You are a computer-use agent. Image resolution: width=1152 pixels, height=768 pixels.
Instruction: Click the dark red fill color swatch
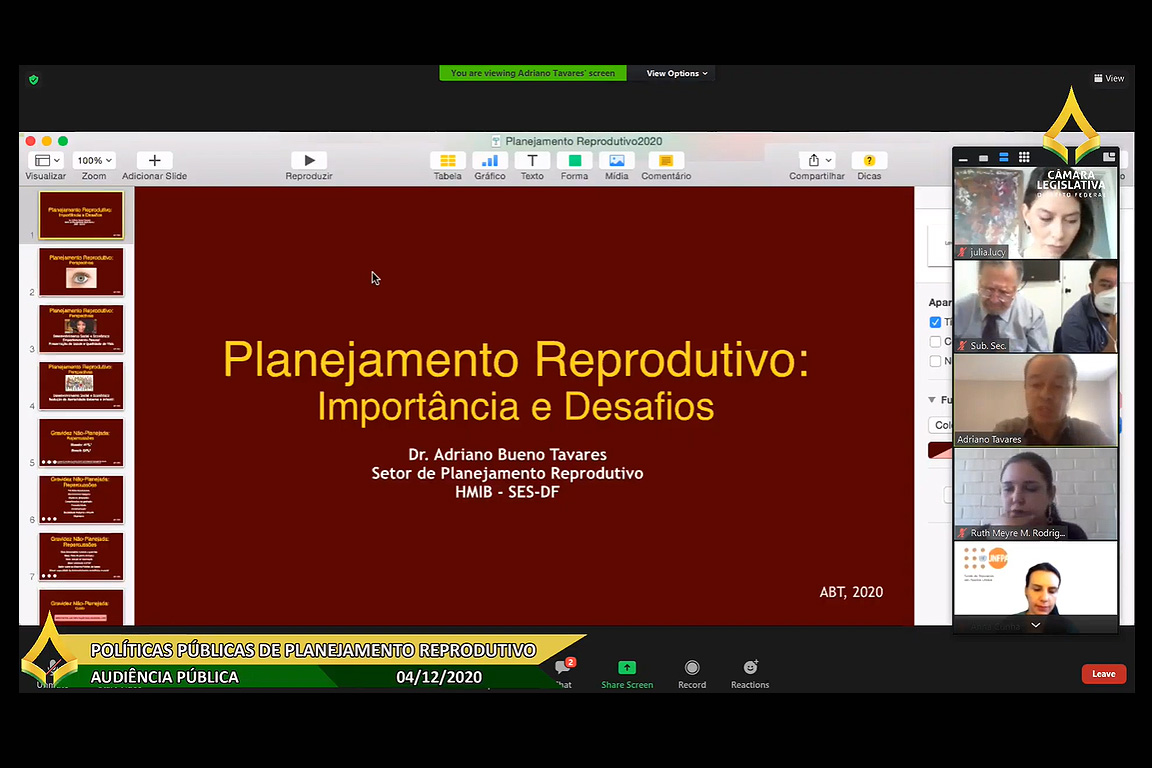pos(940,450)
